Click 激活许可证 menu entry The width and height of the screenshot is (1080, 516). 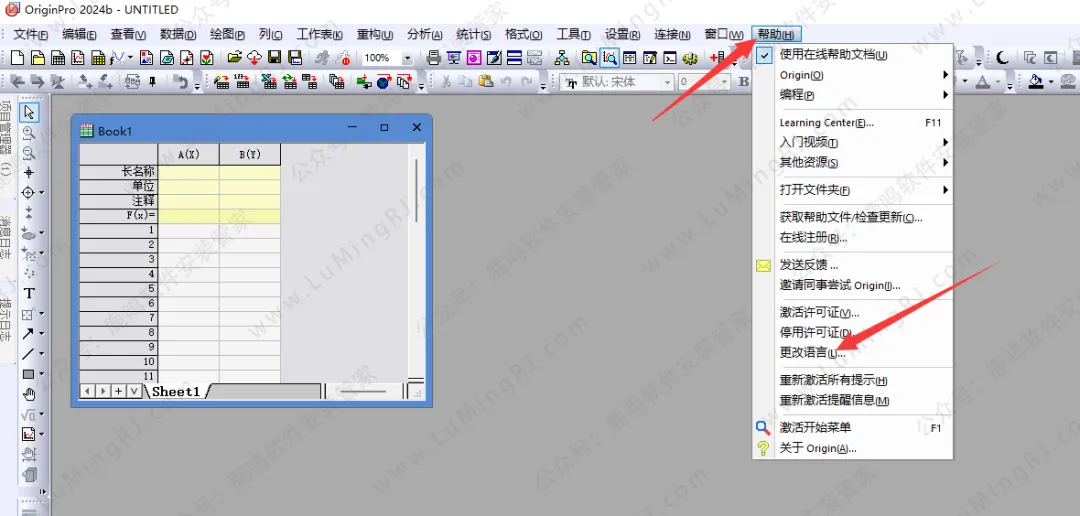pos(818,313)
